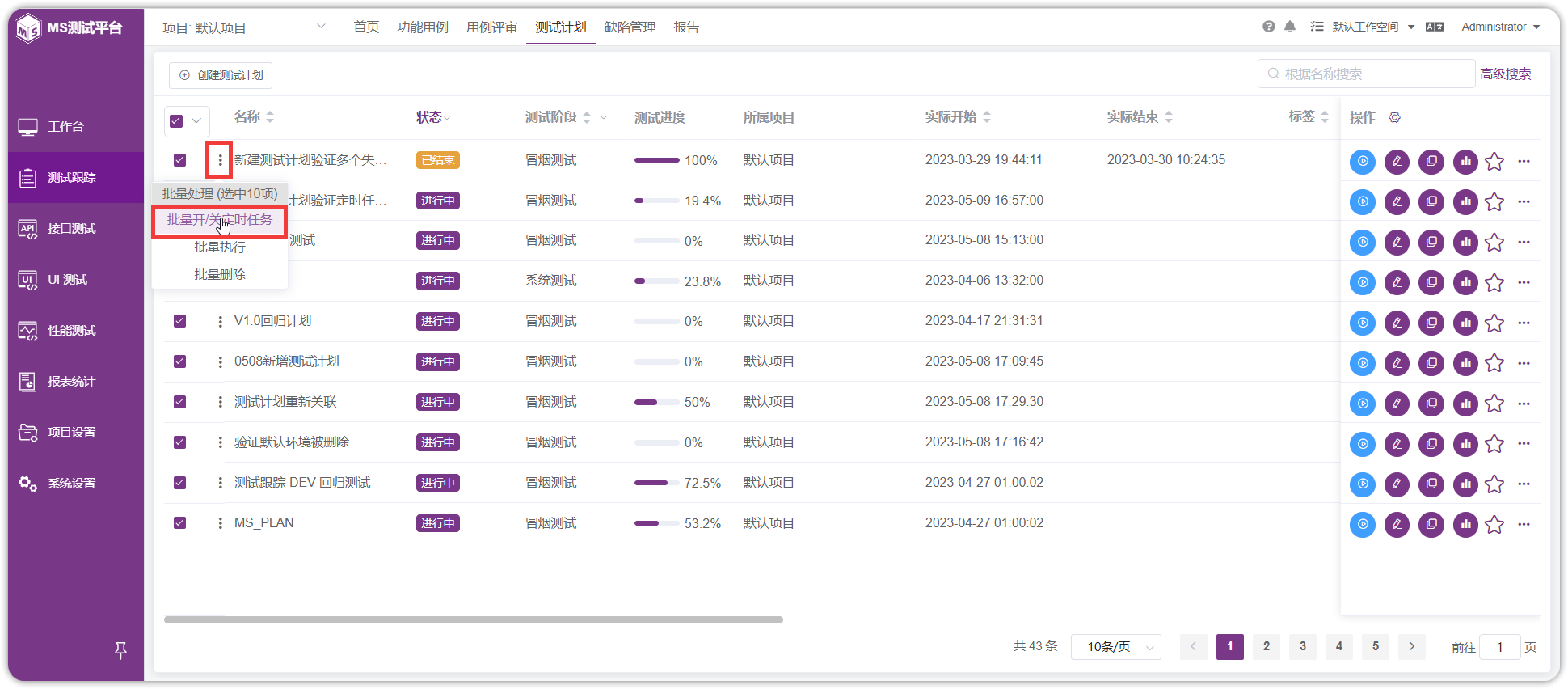Screen dimensions: 1568x689
Task: Star the 验证默认环境被删除 plan
Action: coord(1494,444)
